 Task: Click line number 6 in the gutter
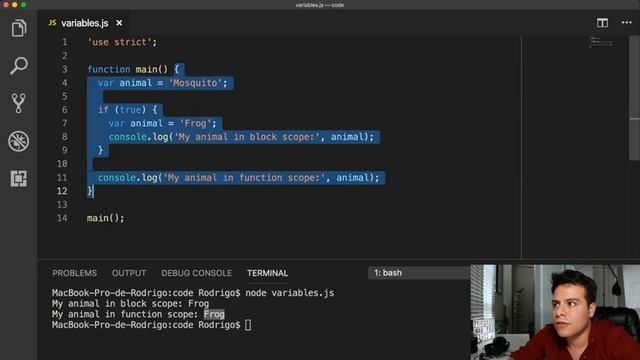[x=64, y=110]
